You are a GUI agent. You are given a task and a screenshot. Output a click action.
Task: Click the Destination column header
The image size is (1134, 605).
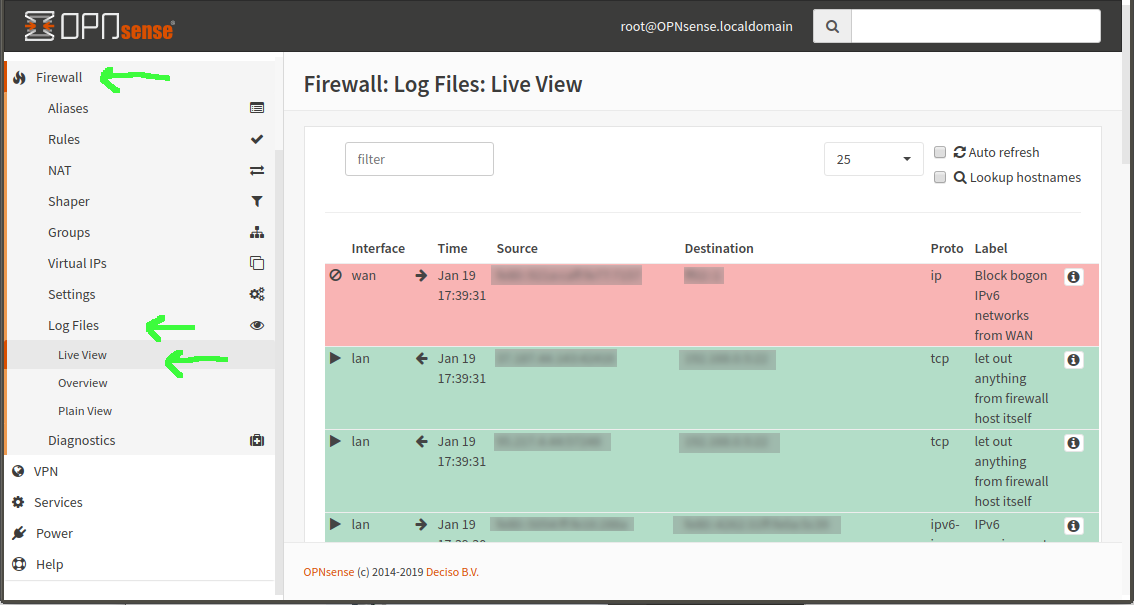pos(719,249)
